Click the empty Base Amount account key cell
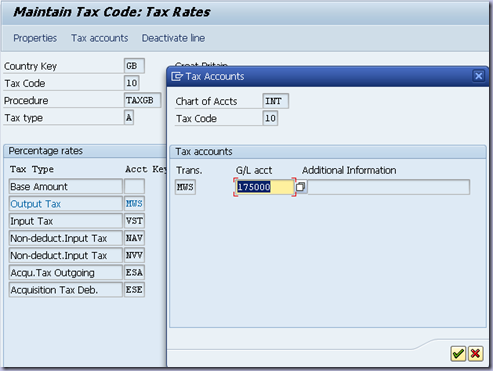Screen dimensions: 493x371 pyautogui.click(x=134, y=186)
